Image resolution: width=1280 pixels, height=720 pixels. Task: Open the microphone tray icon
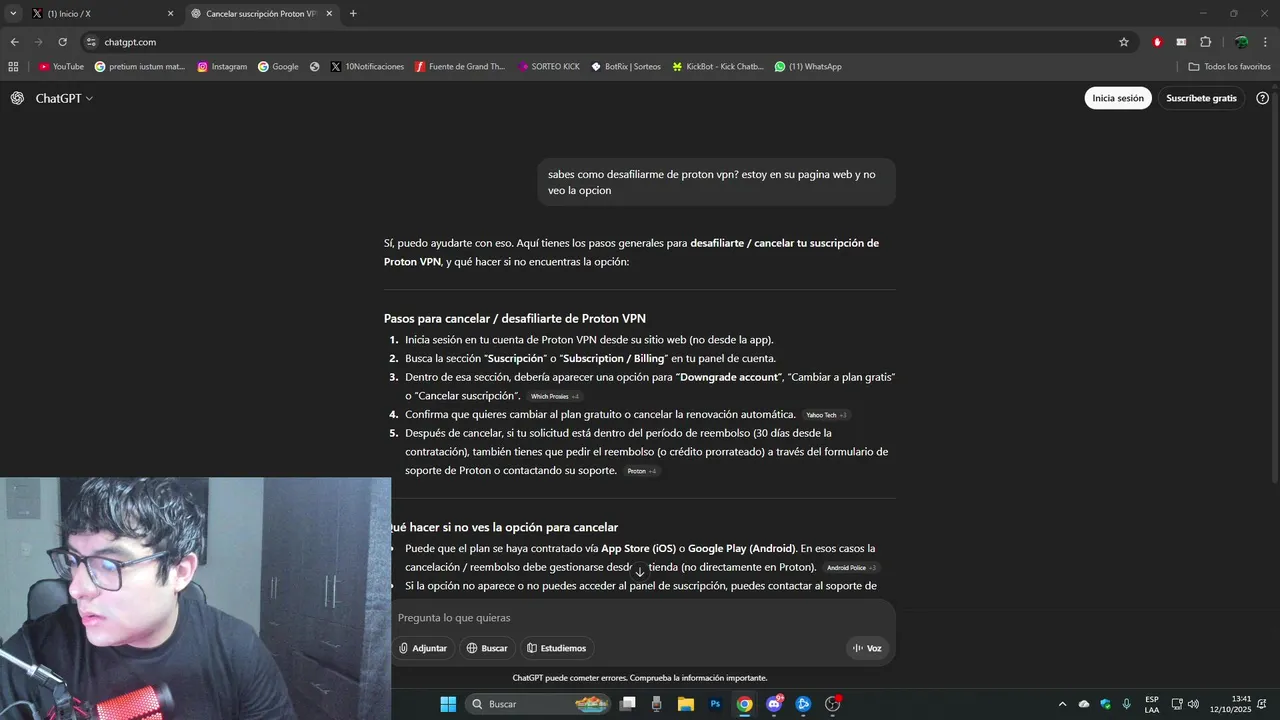[x=1127, y=704]
